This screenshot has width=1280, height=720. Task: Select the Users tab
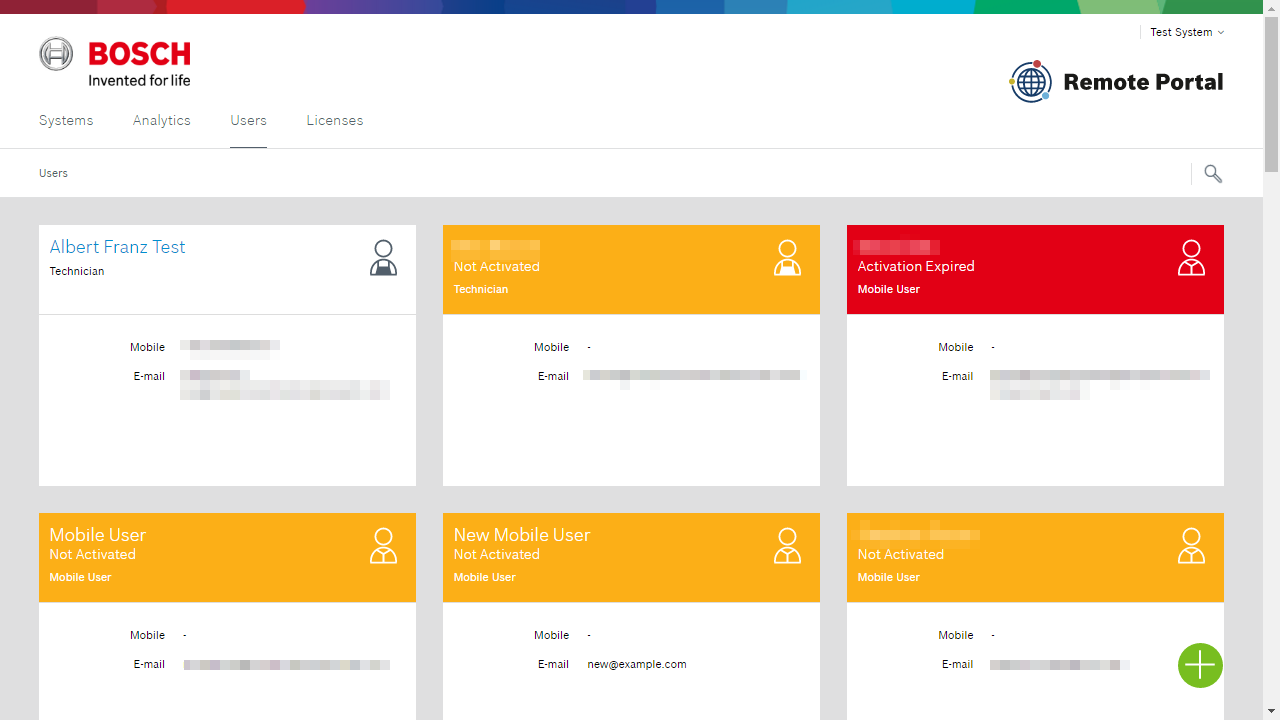pyautogui.click(x=248, y=120)
